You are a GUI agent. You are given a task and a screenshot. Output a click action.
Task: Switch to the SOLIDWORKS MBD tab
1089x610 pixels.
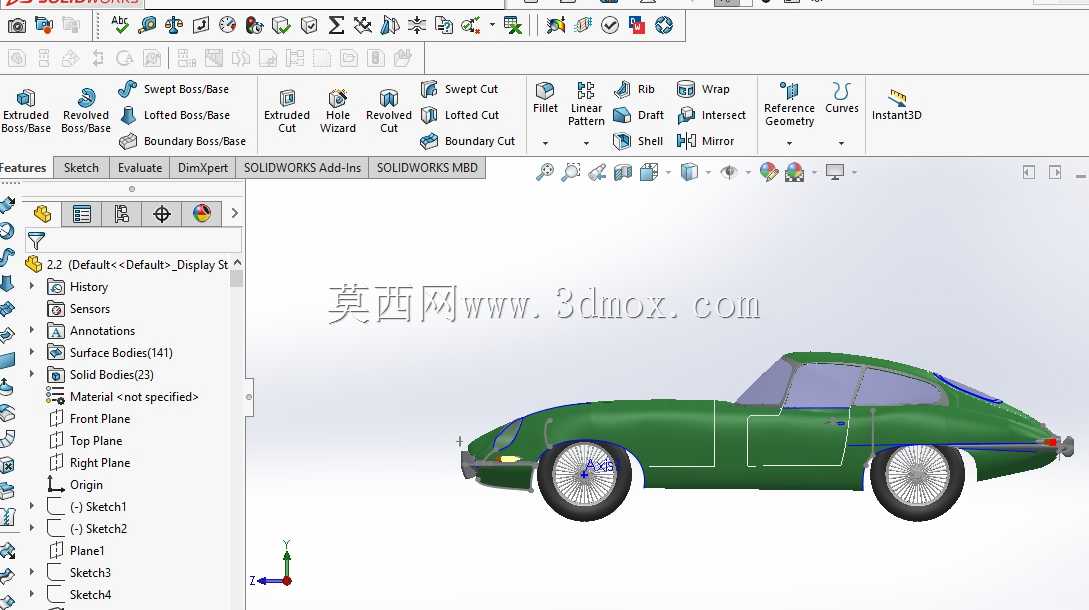(427, 167)
